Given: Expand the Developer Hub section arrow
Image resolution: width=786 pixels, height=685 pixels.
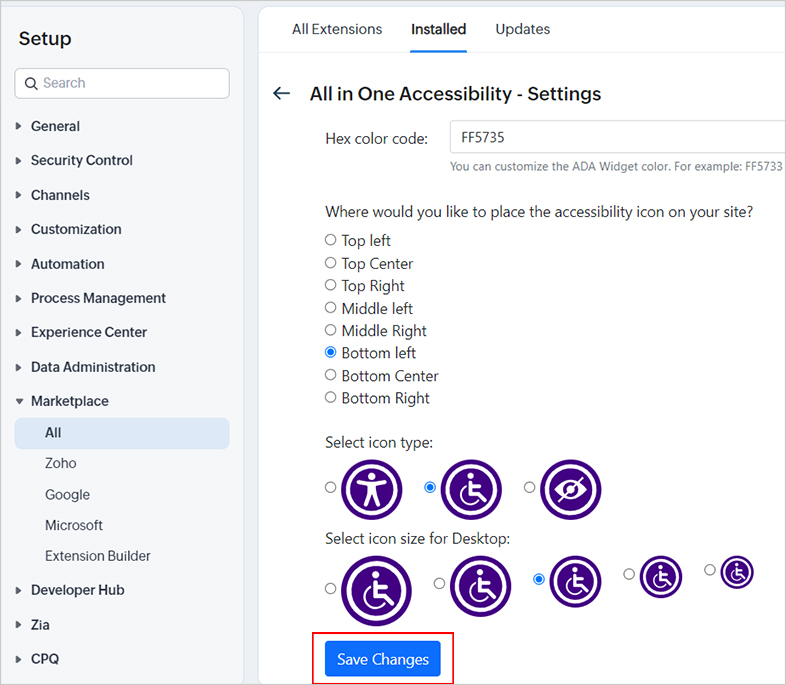Looking at the screenshot, I should point(19,590).
